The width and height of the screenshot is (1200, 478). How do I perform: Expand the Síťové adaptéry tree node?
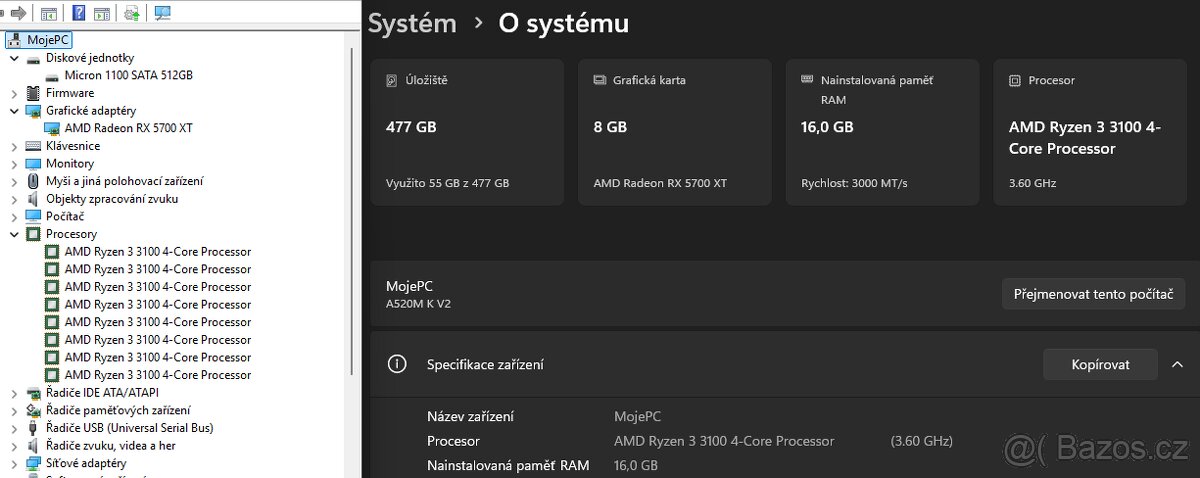point(14,463)
